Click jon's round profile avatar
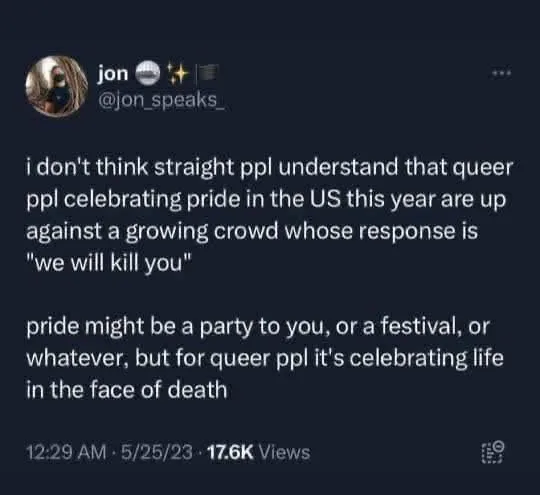 click(x=56, y=86)
